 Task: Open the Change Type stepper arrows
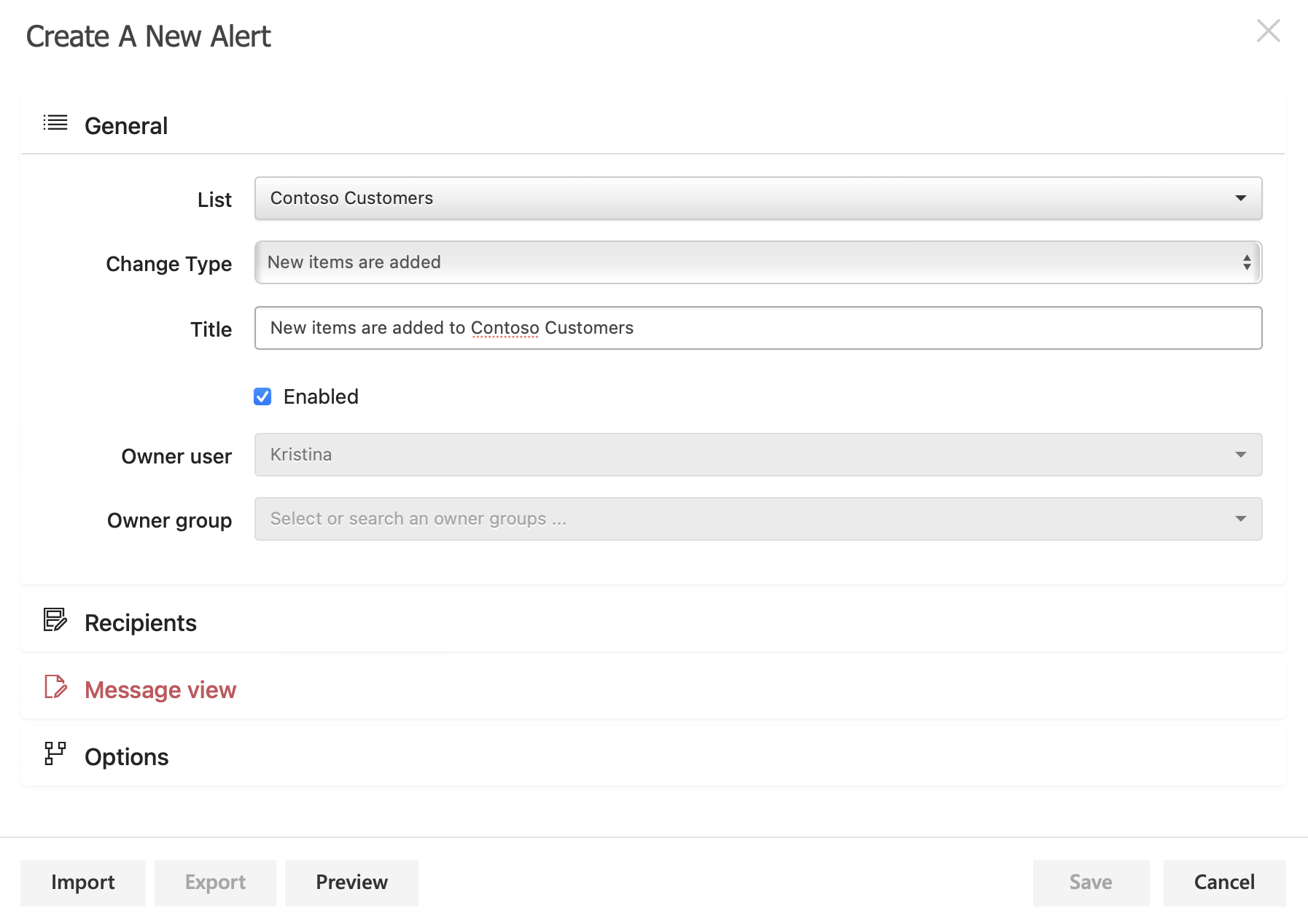1247,262
